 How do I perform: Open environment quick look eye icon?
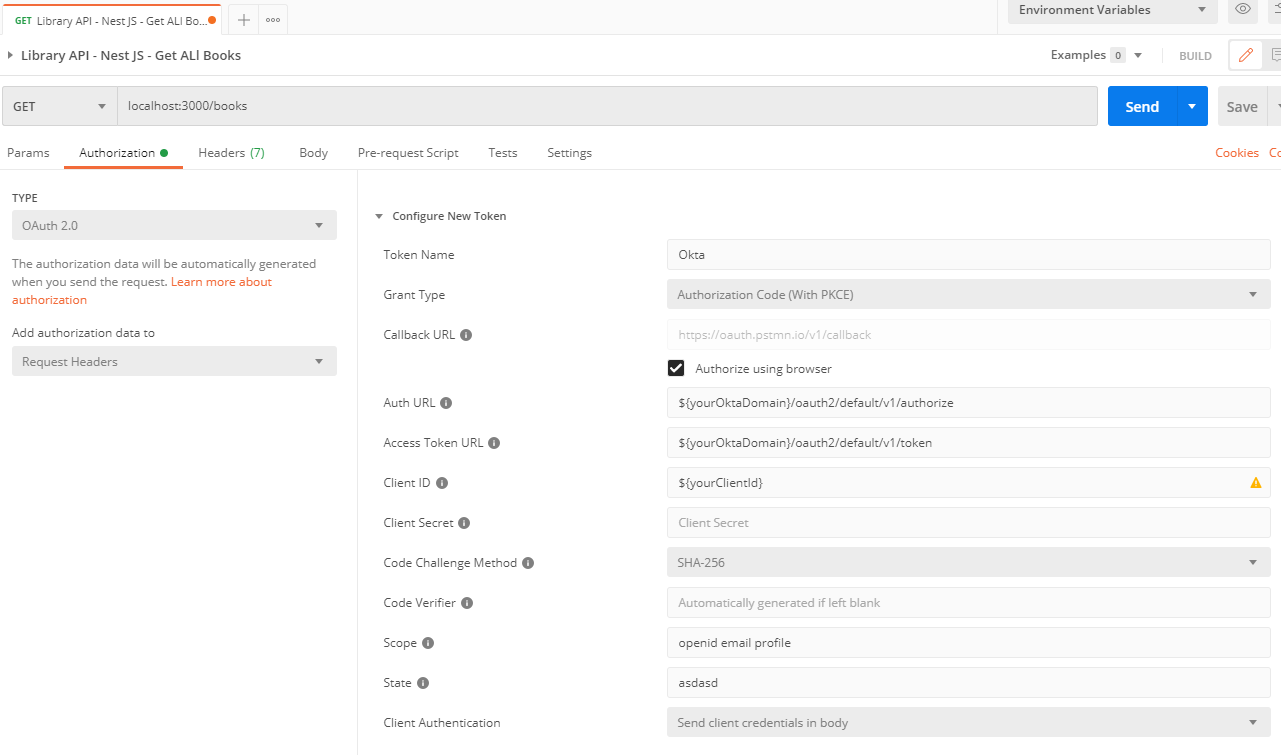click(x=1242, y=10)
